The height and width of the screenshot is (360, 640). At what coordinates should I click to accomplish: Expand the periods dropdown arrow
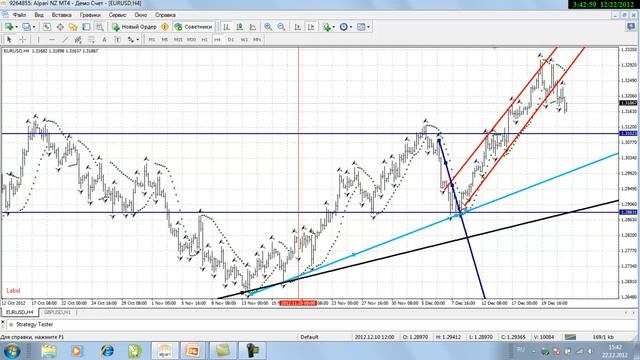(351, 27)
